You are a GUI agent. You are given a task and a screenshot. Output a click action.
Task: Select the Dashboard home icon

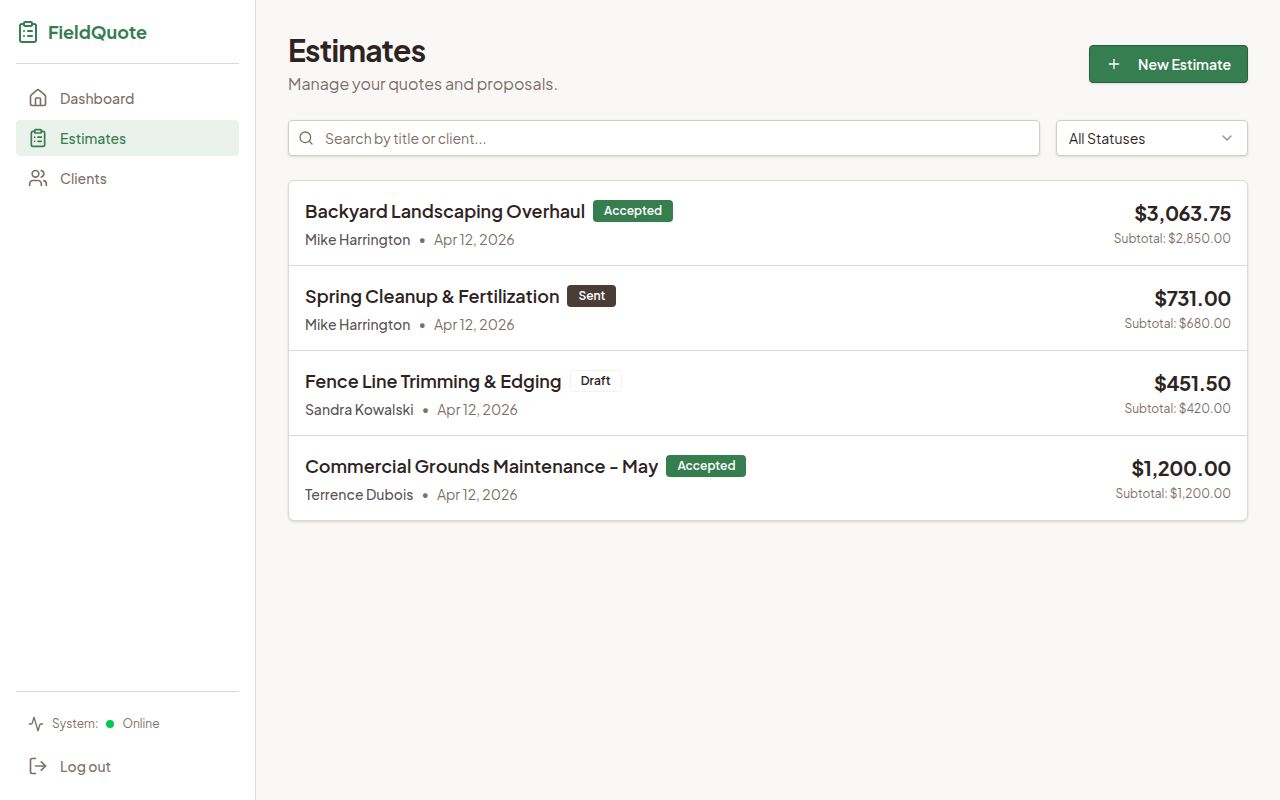(x=38, y=98)
